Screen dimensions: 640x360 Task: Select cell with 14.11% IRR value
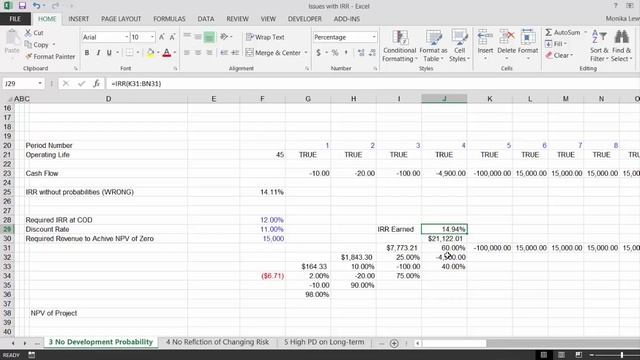point(262,192)
